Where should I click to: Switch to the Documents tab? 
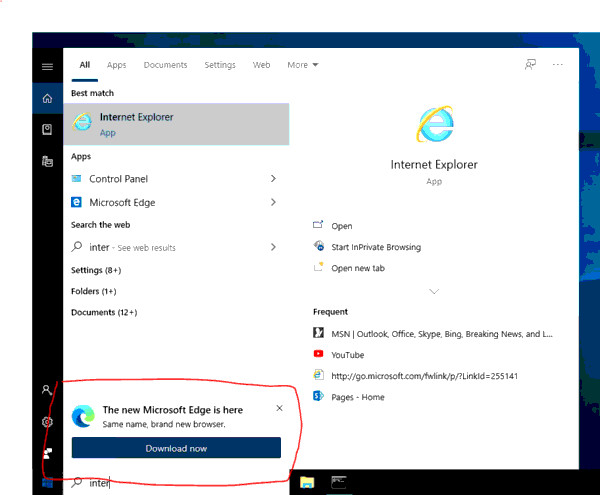(165, 65)
